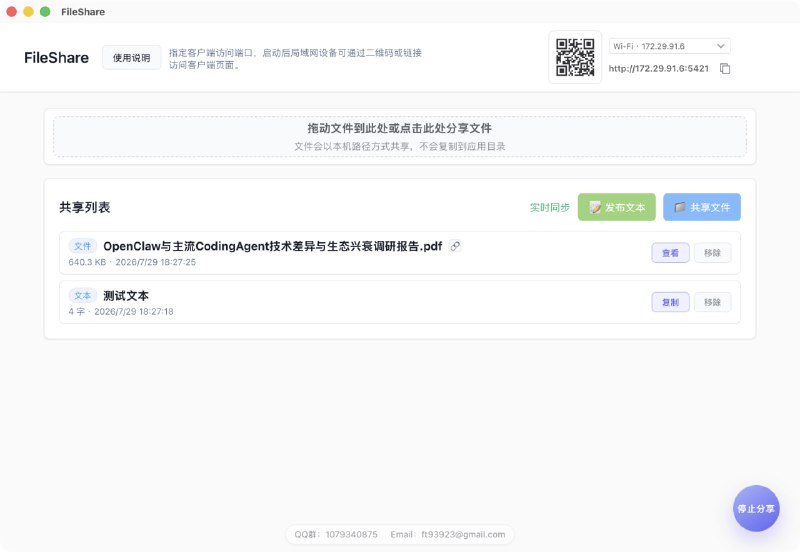View the OpenClaw PDF with 查看
800x552 pixels.
(670, 253)
